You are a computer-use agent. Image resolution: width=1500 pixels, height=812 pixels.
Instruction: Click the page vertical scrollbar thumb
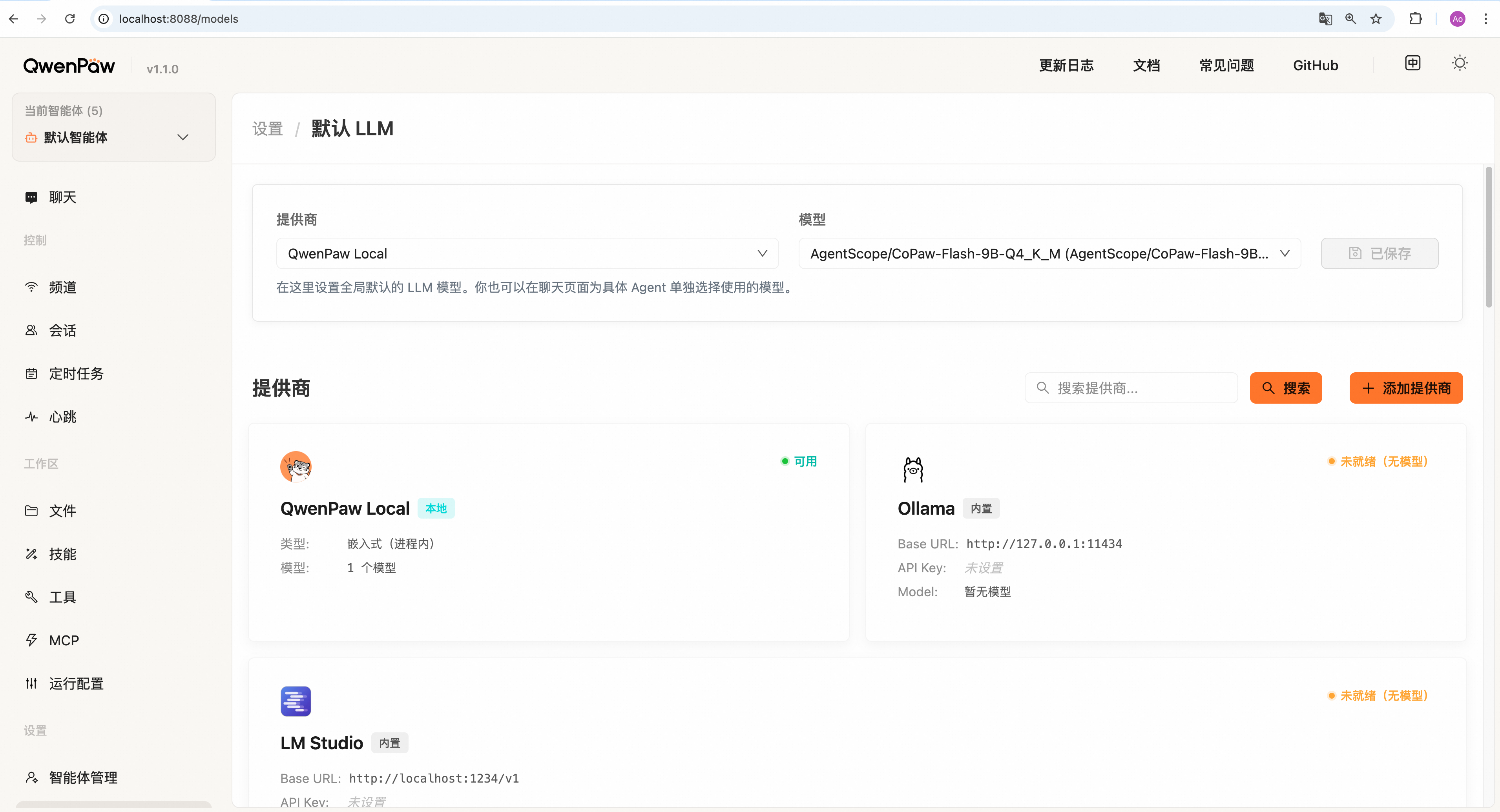click(x=1488, y=237)
